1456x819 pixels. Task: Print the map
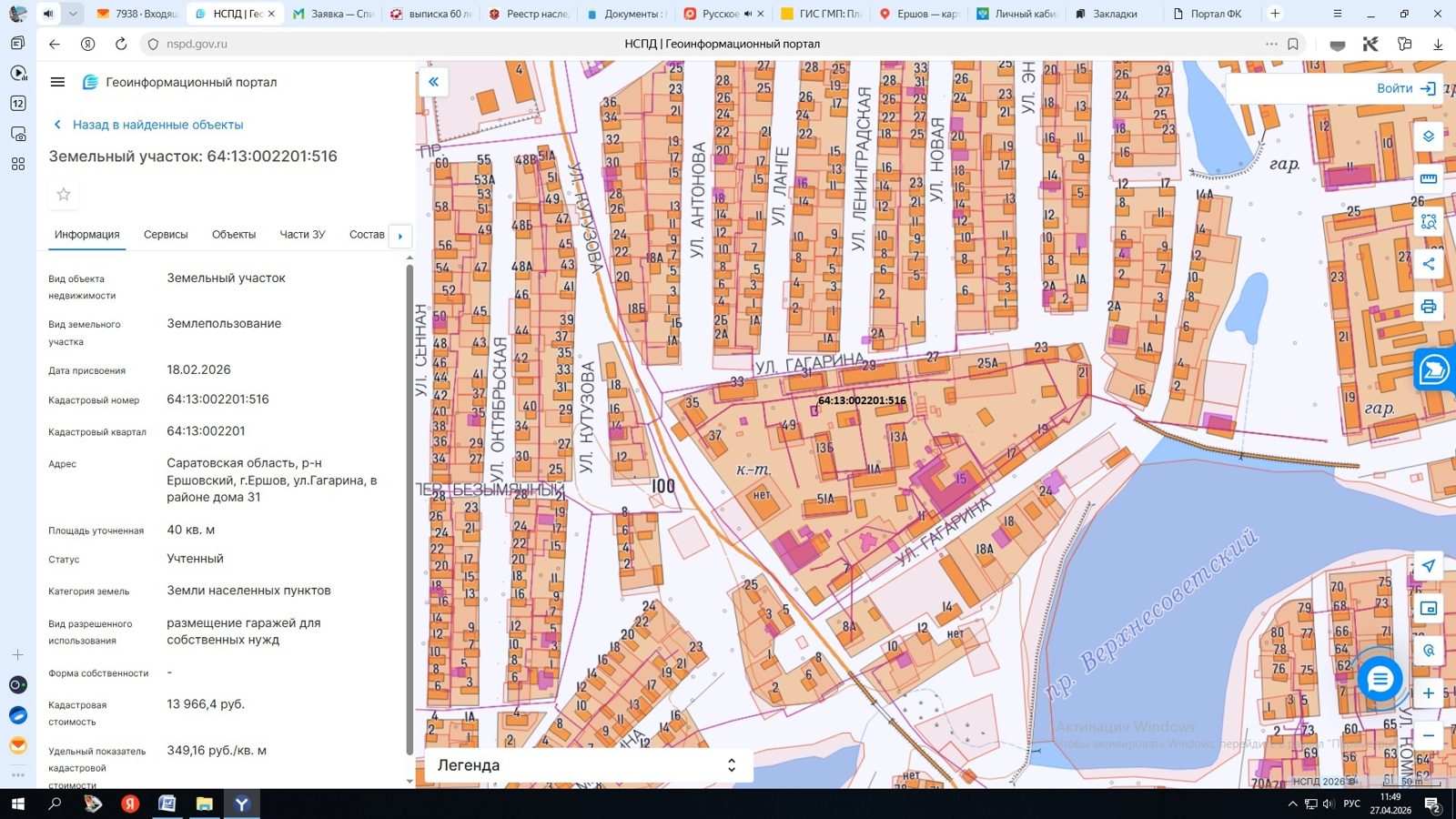click(1428, 307)
